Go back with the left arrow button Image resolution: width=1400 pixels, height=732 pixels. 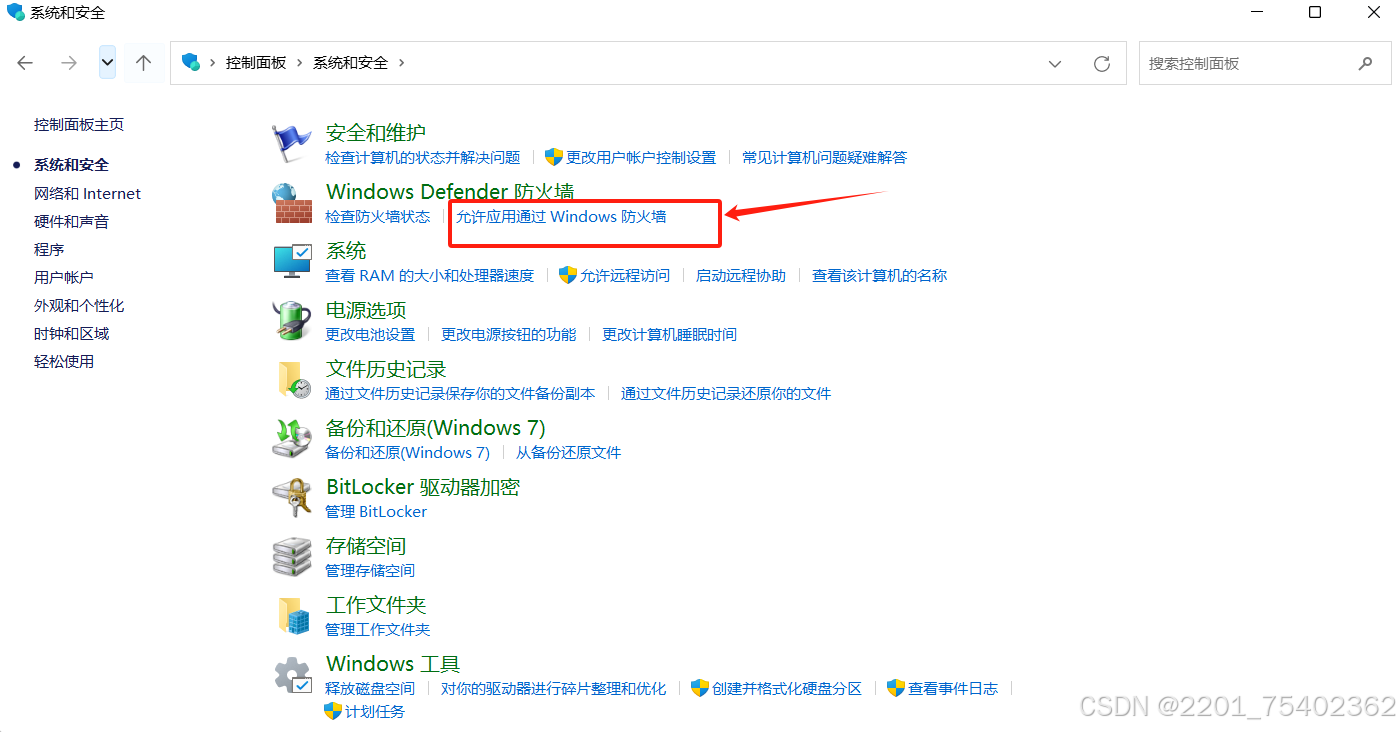click(25, 63)
